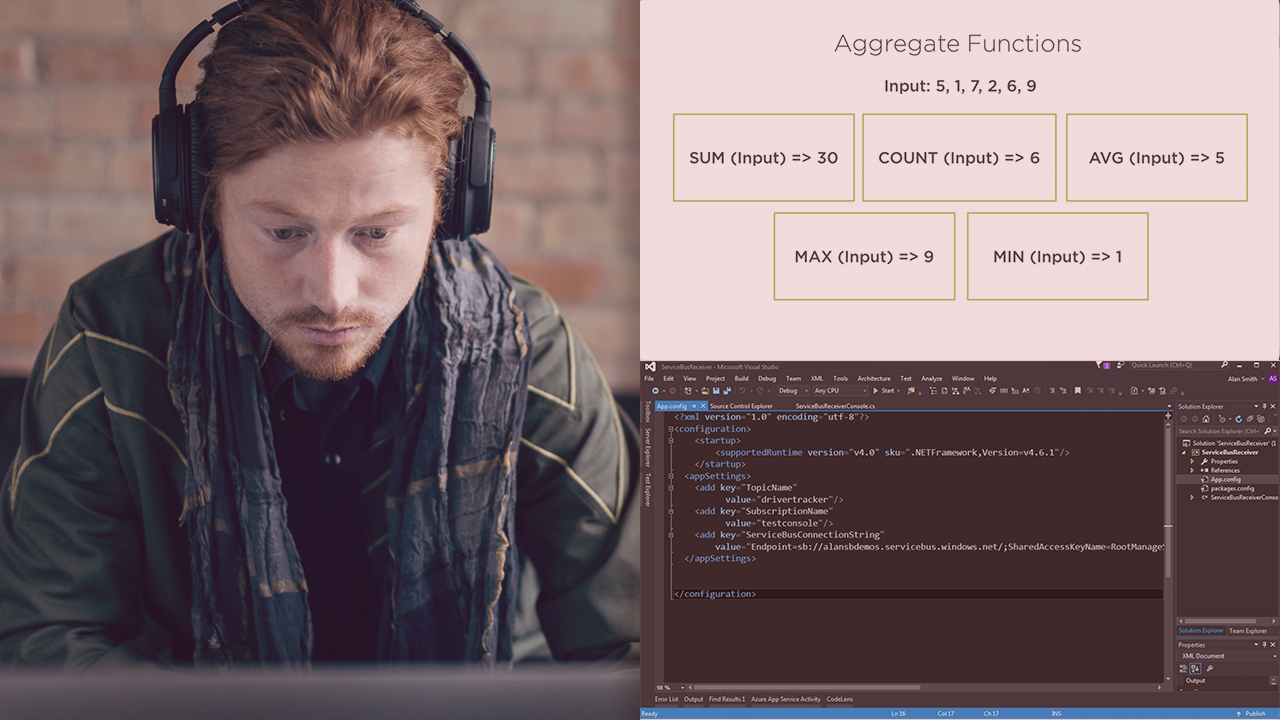
Task: Toggle Categorized view in Properties panel
Action: tap(1185, 669)
